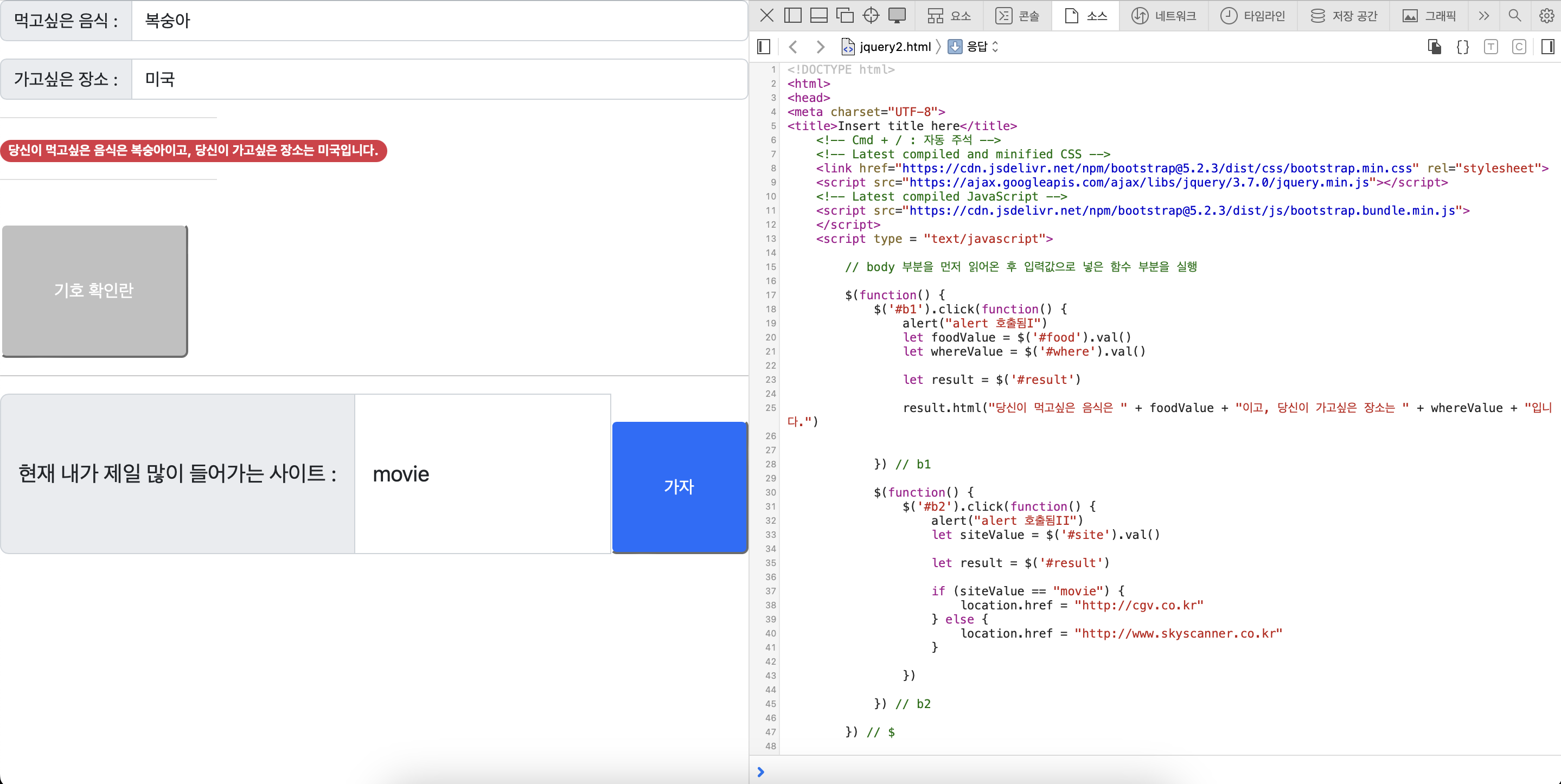Screen dimensions: 1561x784
Task: Toggle the right details sidebar
Action: [x=1547, y=47]
